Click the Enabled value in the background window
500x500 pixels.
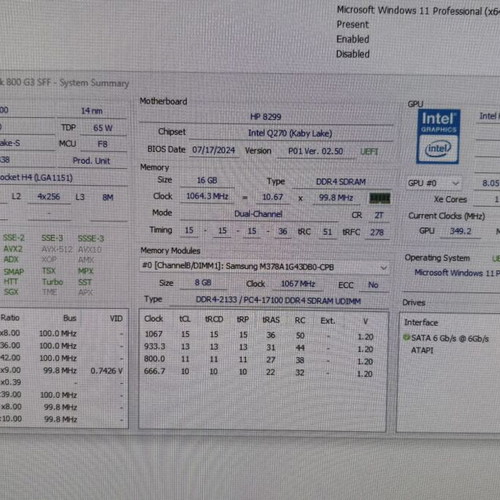(x=353, y=39)
